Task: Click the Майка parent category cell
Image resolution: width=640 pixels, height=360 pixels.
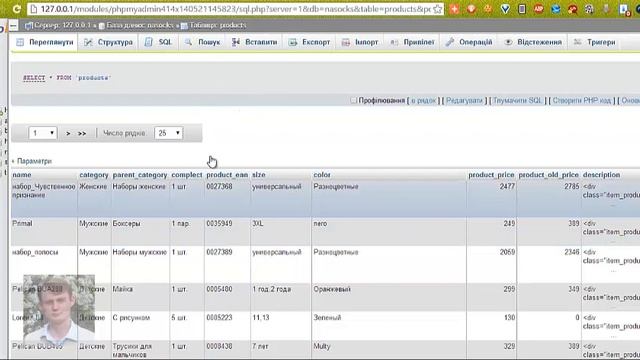Action: point(123,289)
